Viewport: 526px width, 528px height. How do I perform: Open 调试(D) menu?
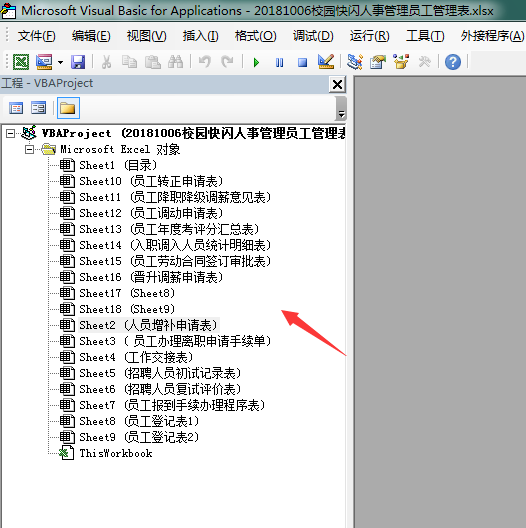click(313, 36)
